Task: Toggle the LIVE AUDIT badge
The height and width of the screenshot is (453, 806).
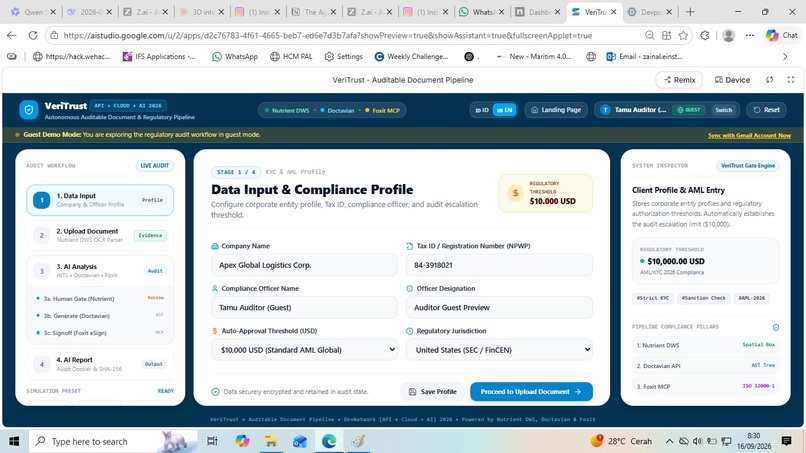Action: click(x=154, y=166)
